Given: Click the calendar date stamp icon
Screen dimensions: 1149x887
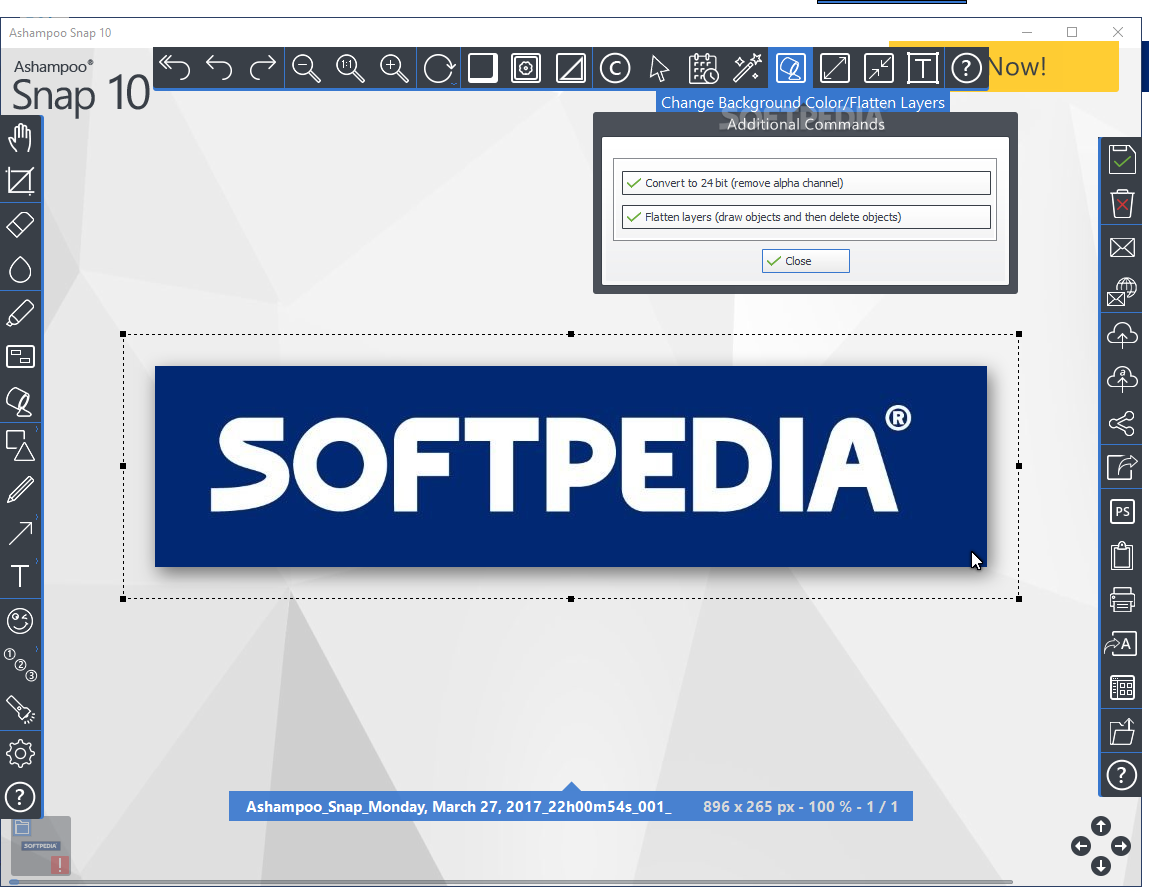Looking at the screenshot, I should pos(703,68).
